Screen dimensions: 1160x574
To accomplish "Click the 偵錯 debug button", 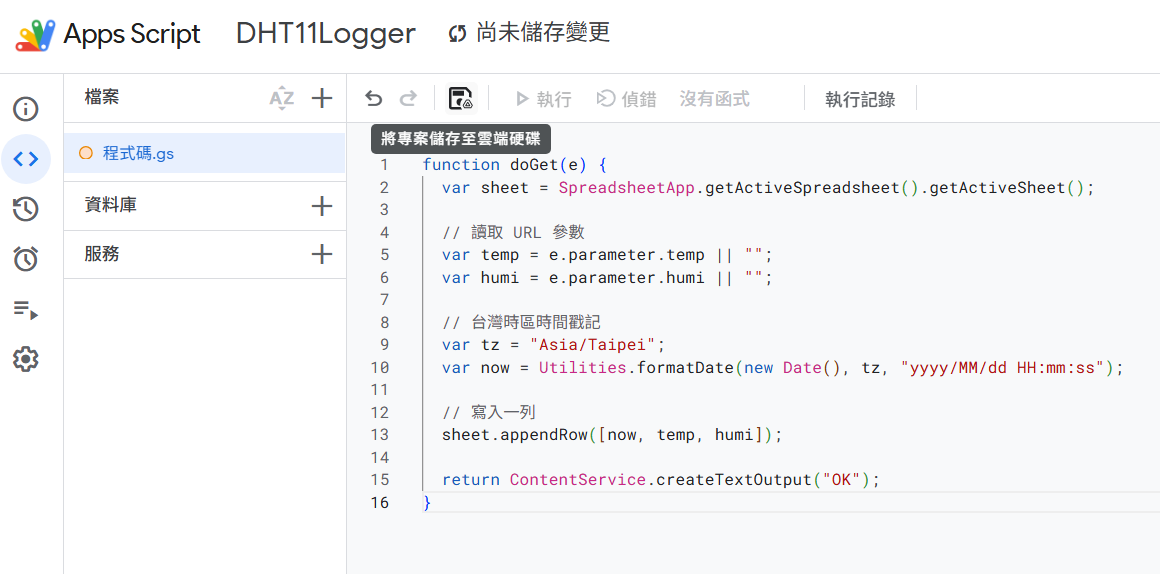I will (627, 99).
